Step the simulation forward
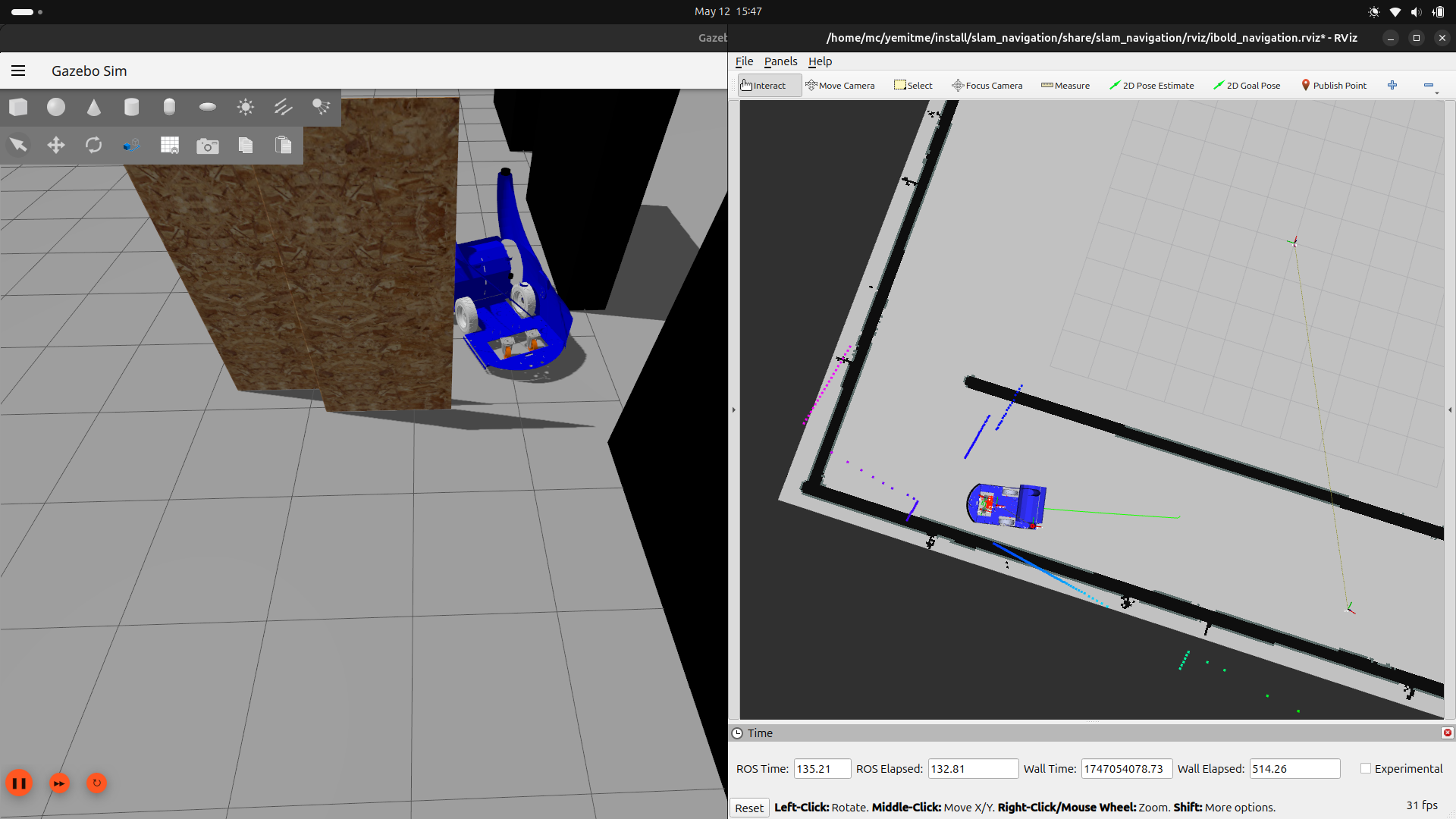The height and width of the screenshot is (819, 1456). tap(59, 783)
